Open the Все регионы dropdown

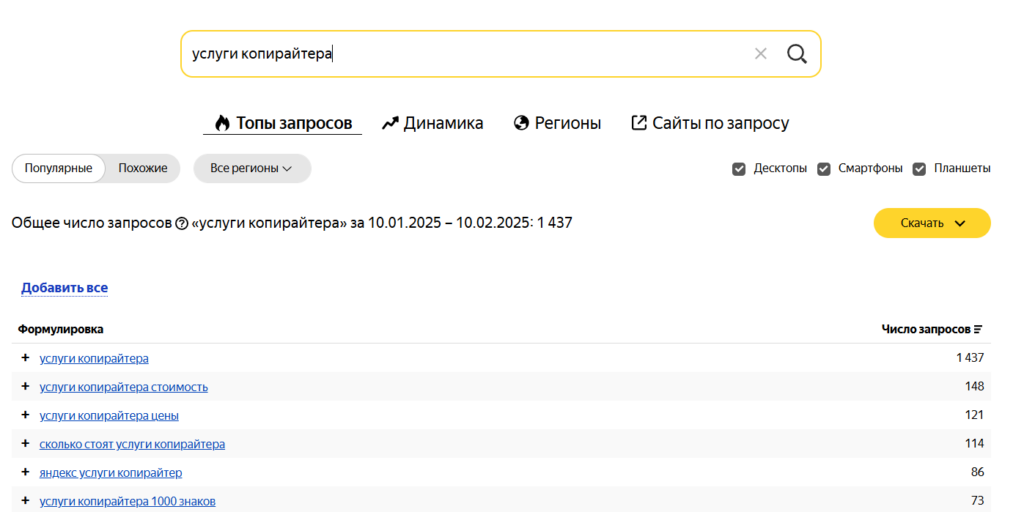tap(252, 168)
